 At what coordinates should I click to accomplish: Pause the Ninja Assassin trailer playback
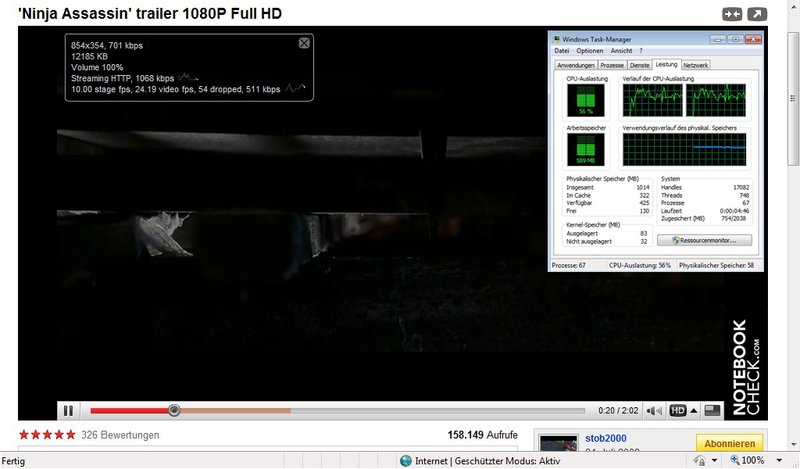[x=68, y=410]
